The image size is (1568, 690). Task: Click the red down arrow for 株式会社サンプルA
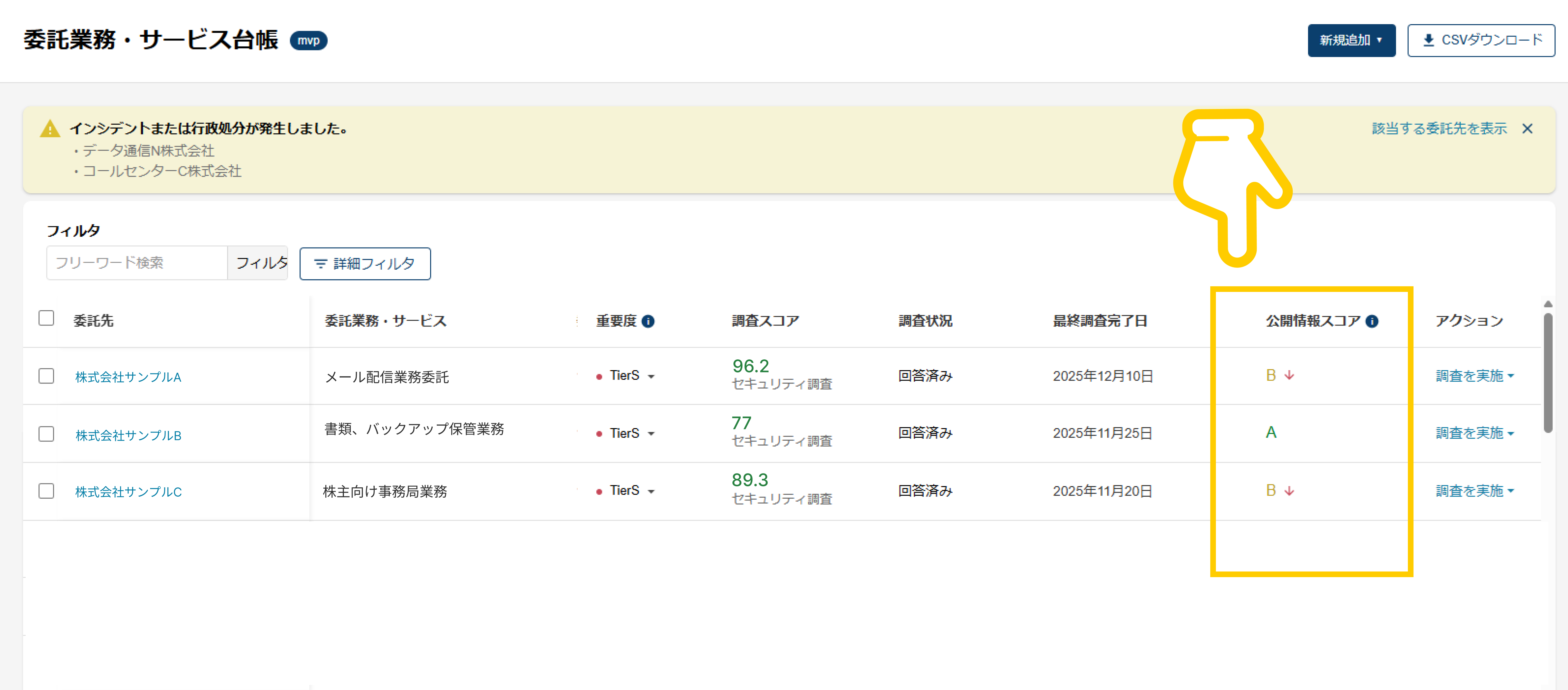point(1289,376)
